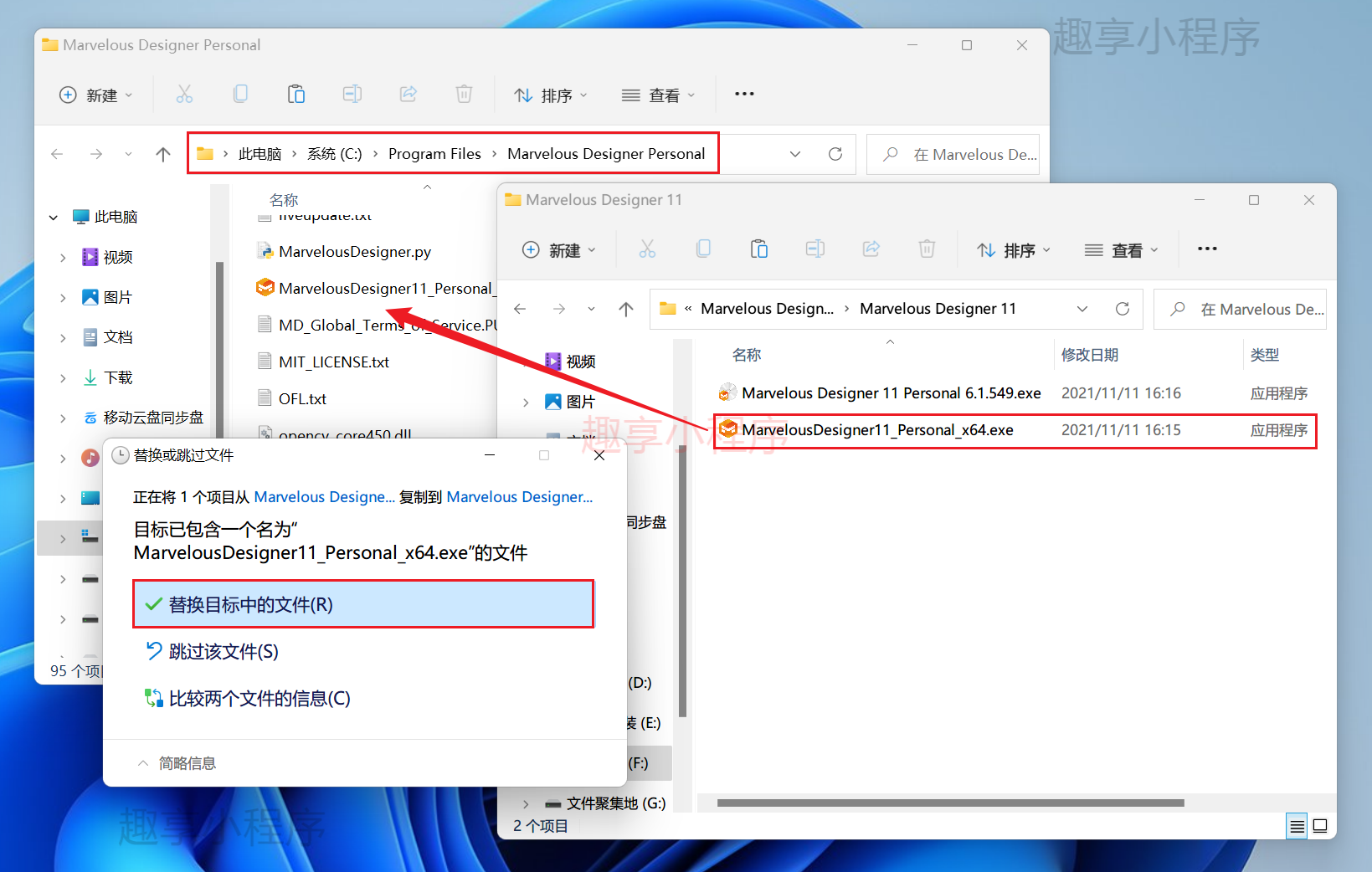Image resolution: width=1372 pixels, height=872 pixels.
Task: Sort by 类型 column header
Action: tap(1264, 355)
